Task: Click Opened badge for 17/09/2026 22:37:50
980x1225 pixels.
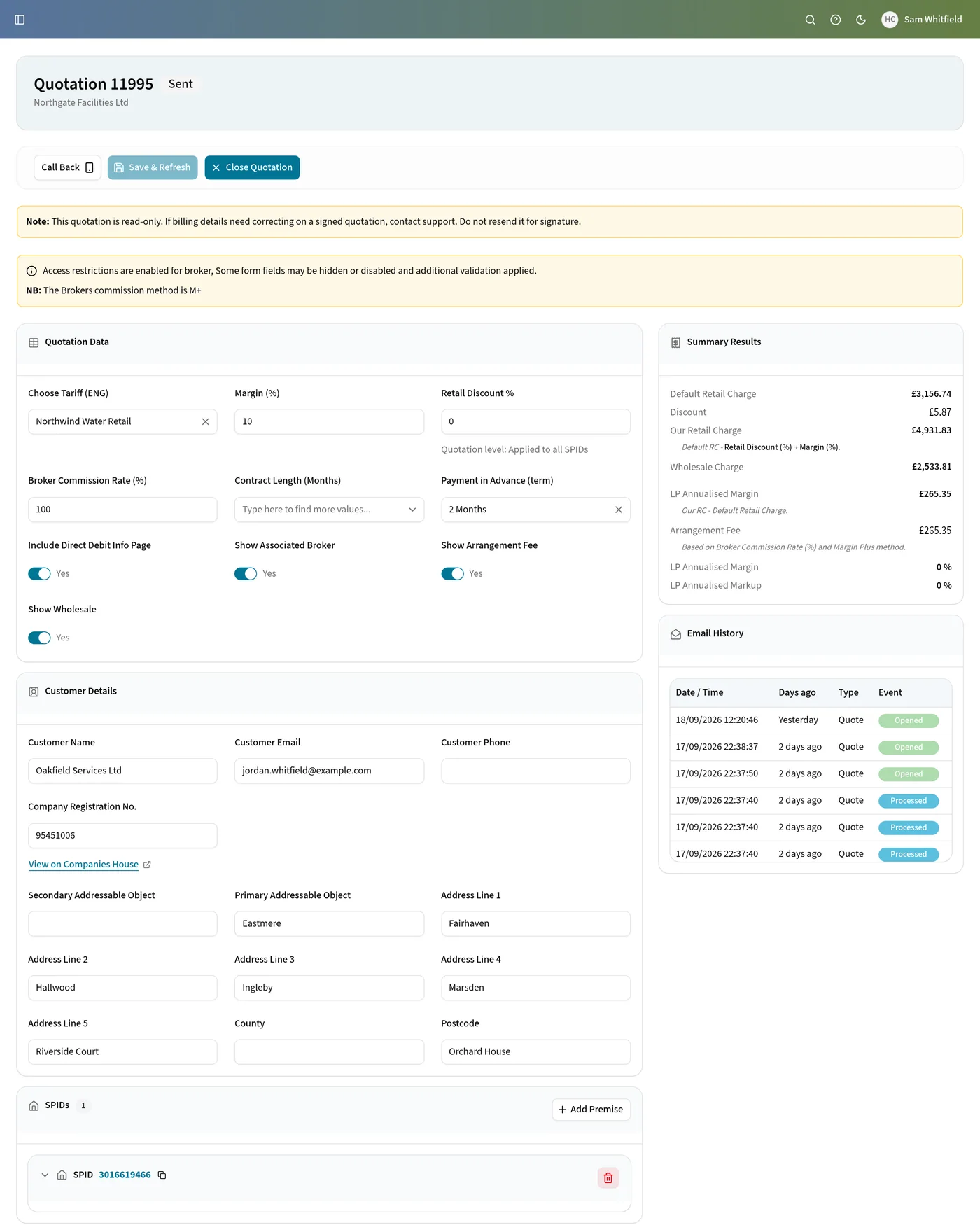Action: 909,774
